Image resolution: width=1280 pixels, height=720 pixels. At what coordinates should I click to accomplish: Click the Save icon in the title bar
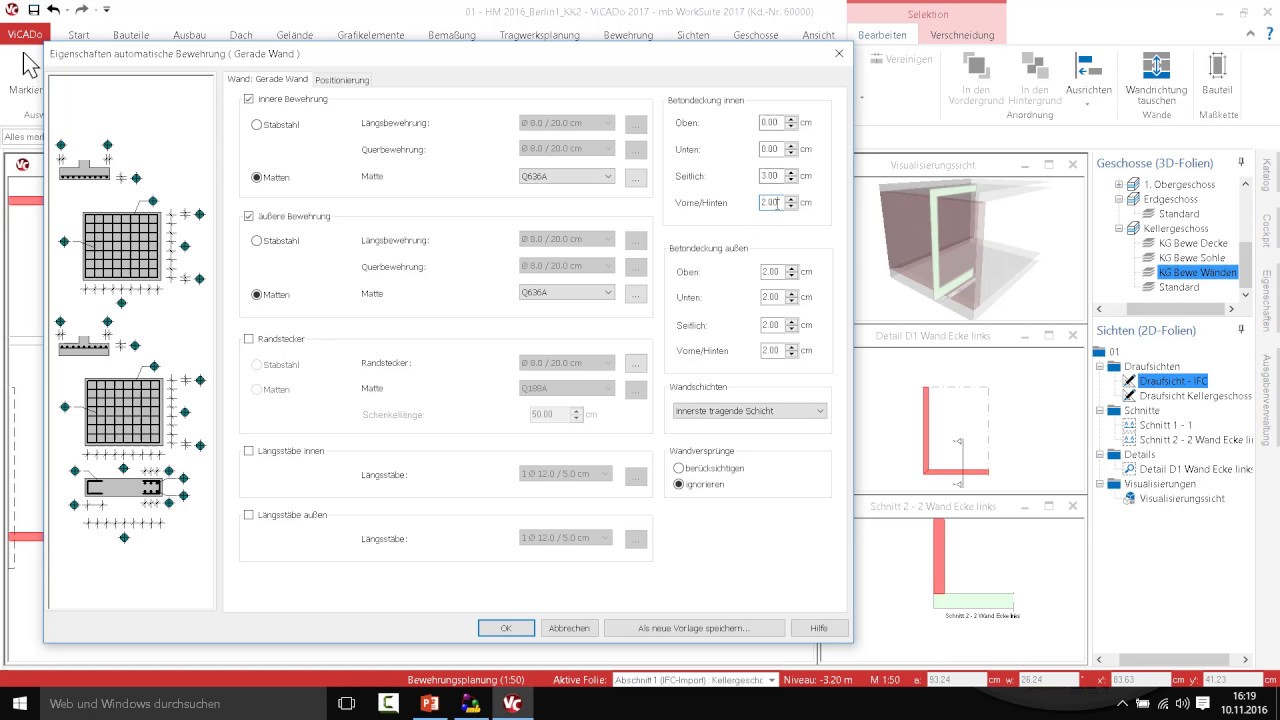click(34, 10)
